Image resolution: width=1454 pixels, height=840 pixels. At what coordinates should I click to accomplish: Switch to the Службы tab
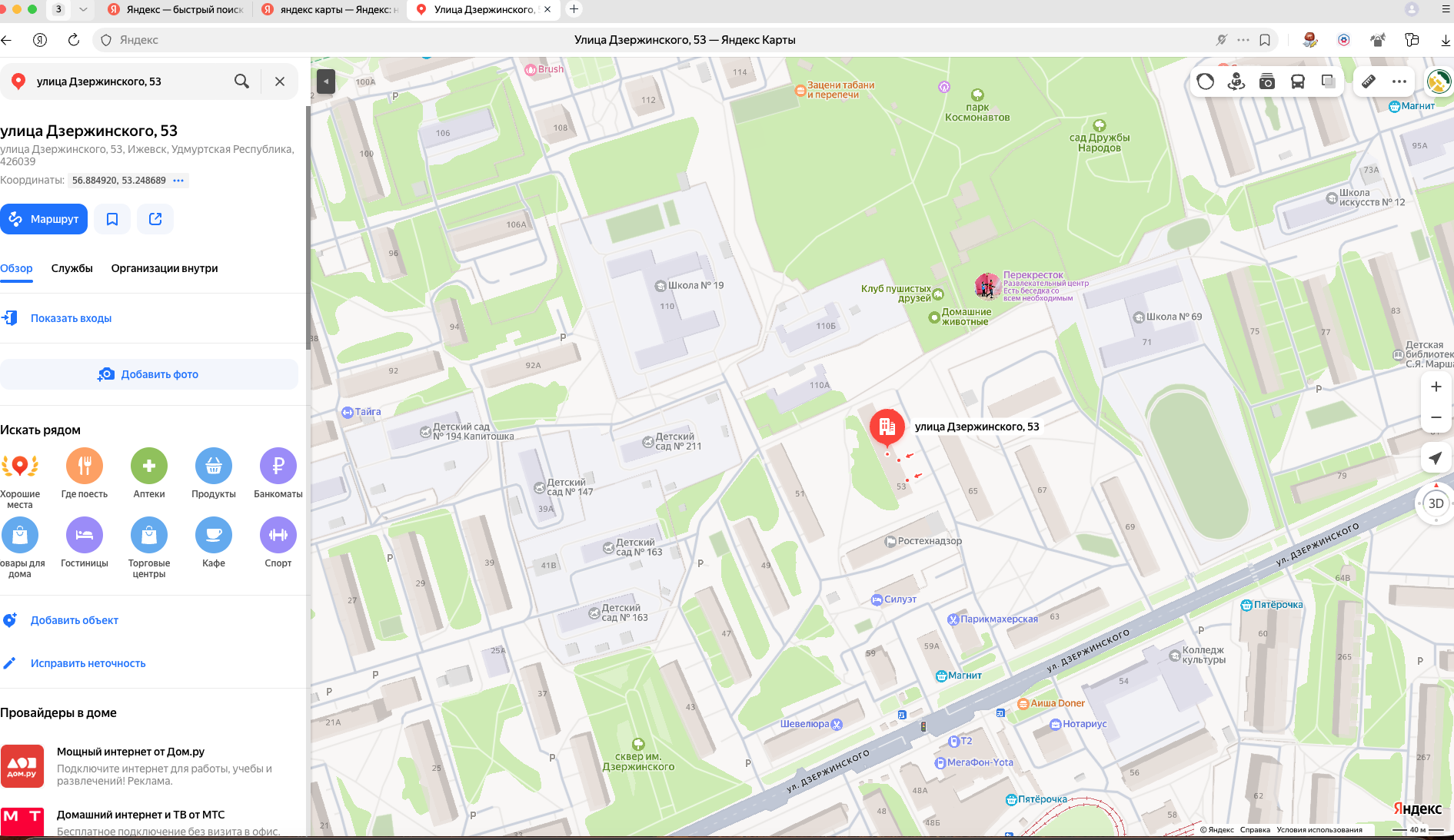(x=72, y=268)
